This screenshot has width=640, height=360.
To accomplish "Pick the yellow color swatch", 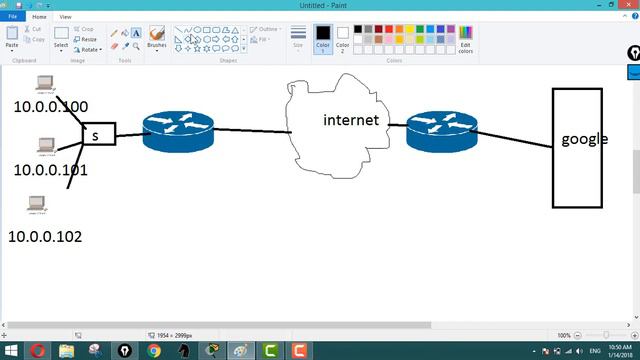I will click(409, 29).
